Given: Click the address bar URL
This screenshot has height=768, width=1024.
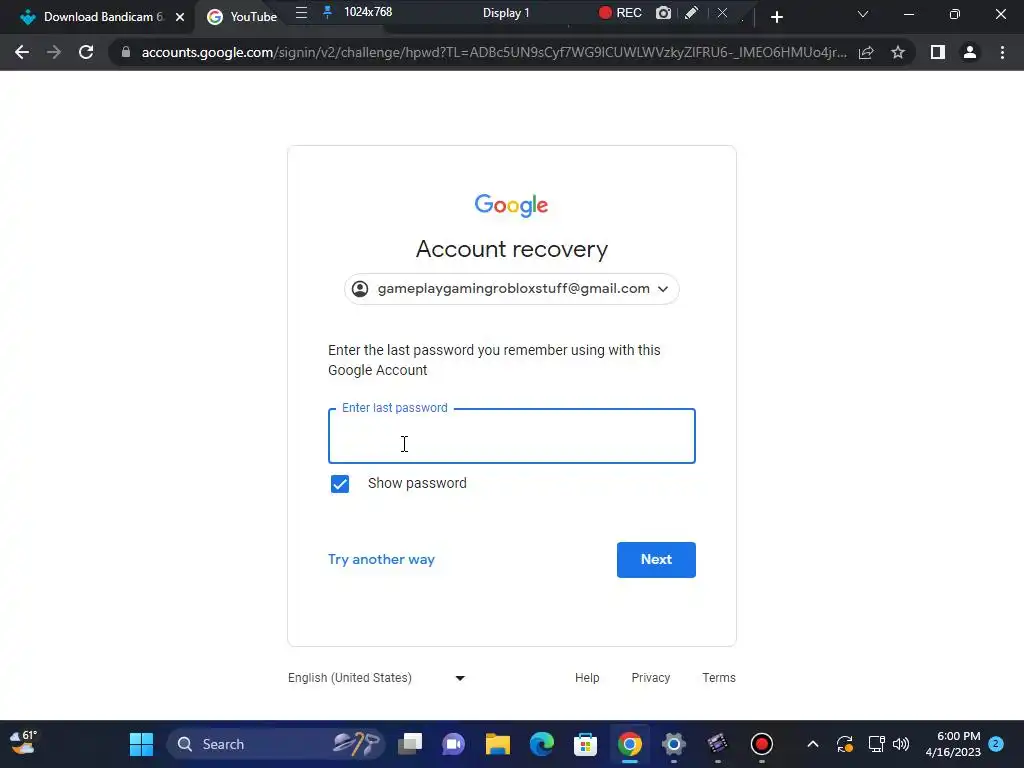Looking at the screenshot, I should point(494,52).
